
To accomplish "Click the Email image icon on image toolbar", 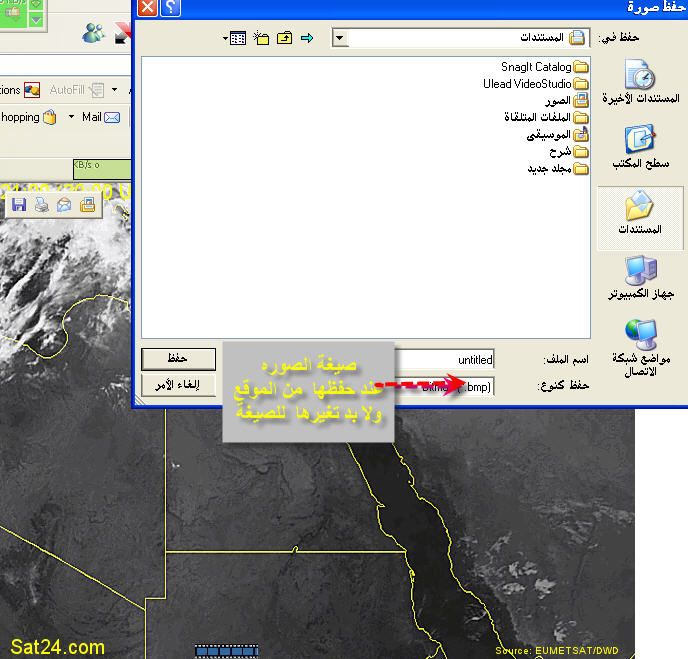I will click(x=64, y=205).
